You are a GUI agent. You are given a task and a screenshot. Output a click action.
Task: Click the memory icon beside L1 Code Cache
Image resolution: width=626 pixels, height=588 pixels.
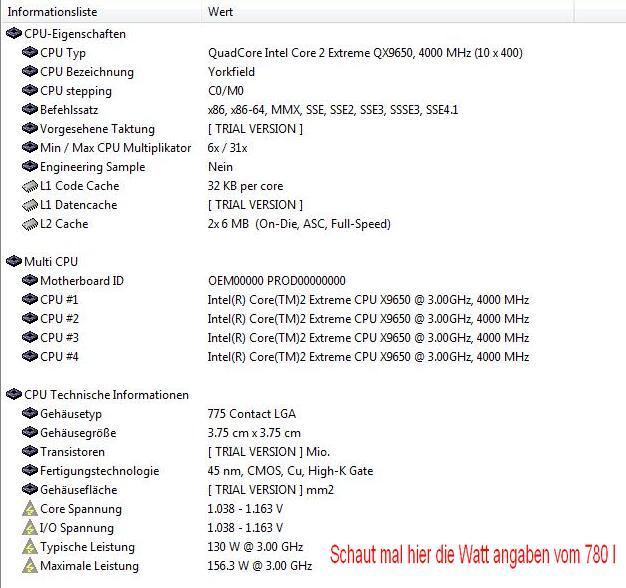click(30, 186)
